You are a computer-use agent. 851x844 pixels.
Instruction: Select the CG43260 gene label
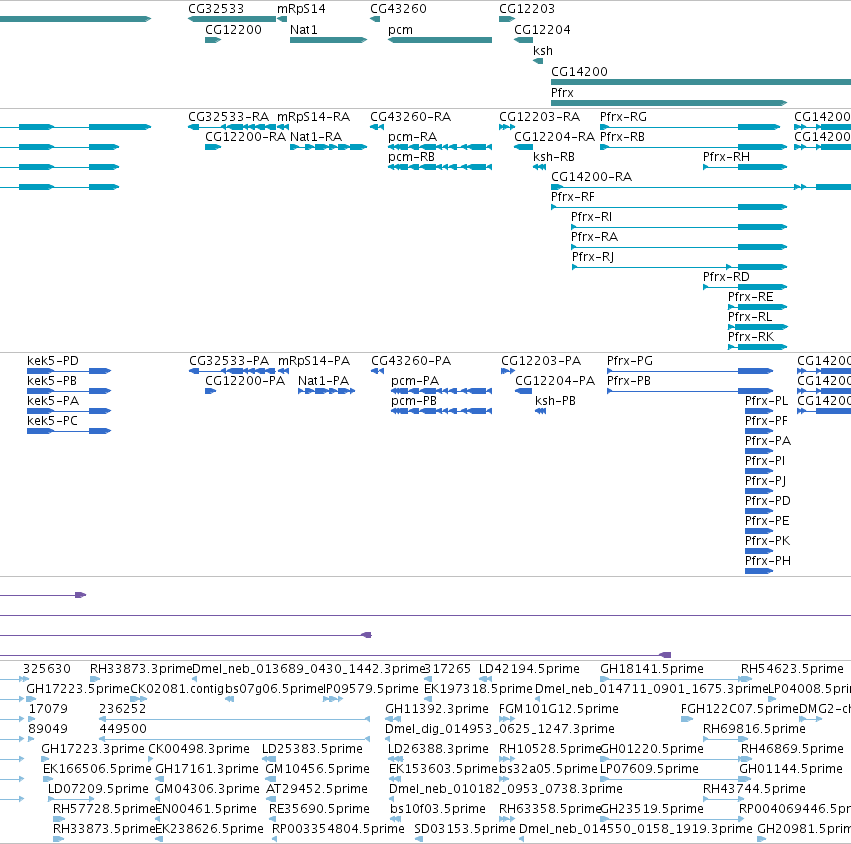click(x=398, y=9)
